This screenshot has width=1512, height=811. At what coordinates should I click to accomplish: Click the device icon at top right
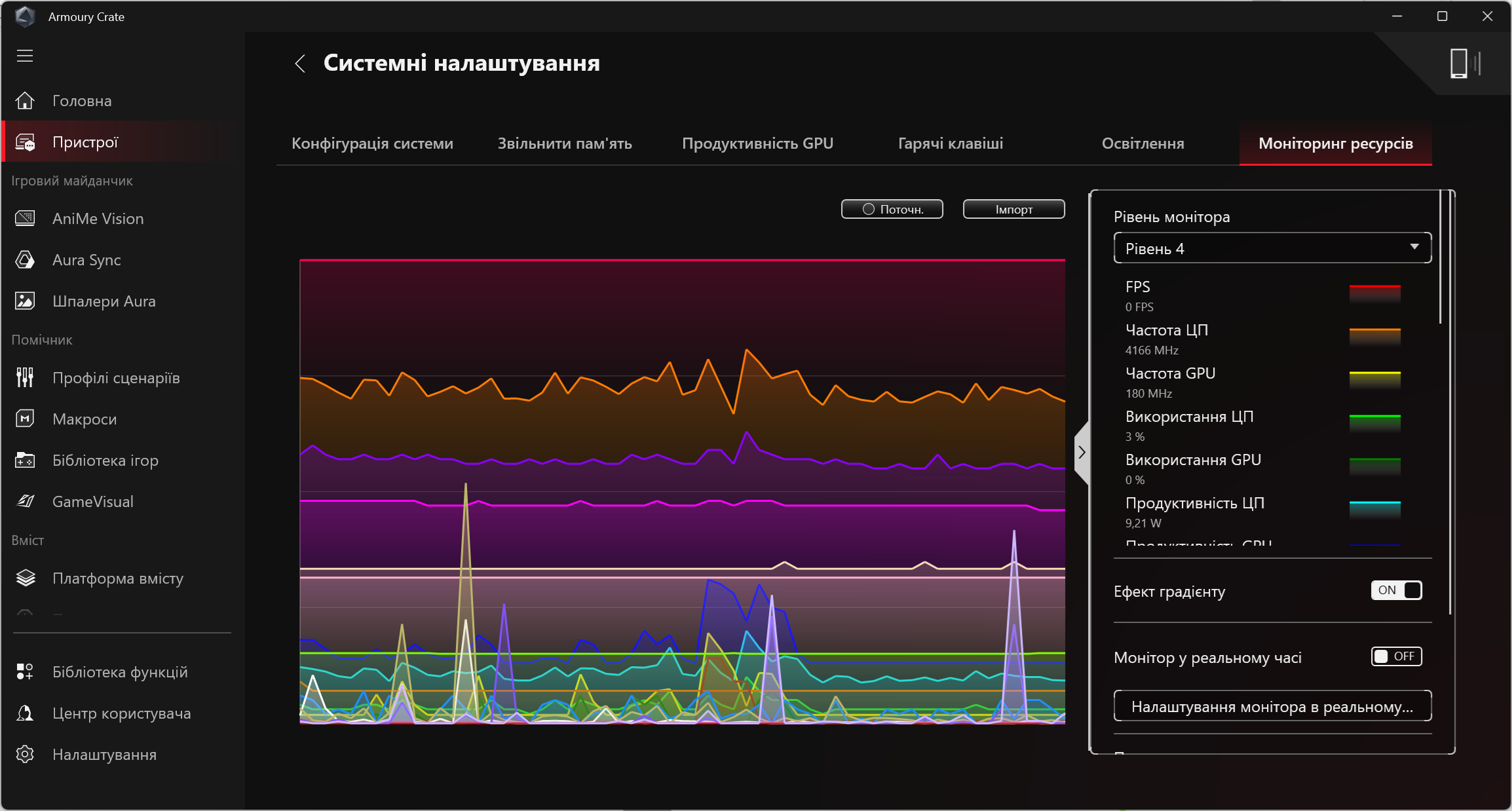1465,64
